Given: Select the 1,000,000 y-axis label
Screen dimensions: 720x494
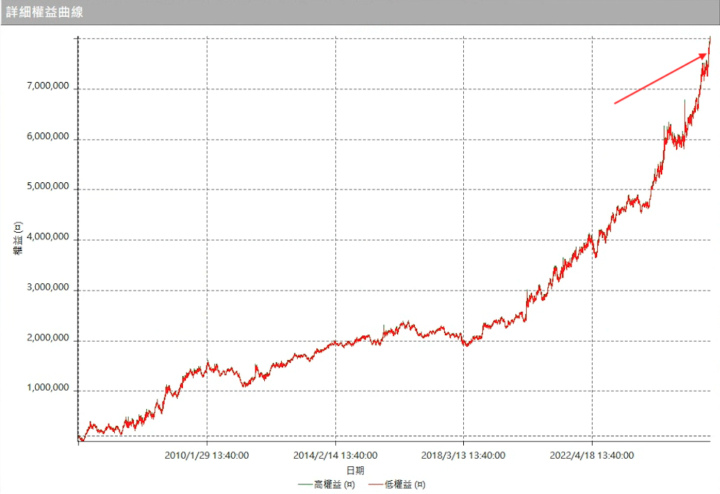Looking at the screenshot, I should 48,388.
